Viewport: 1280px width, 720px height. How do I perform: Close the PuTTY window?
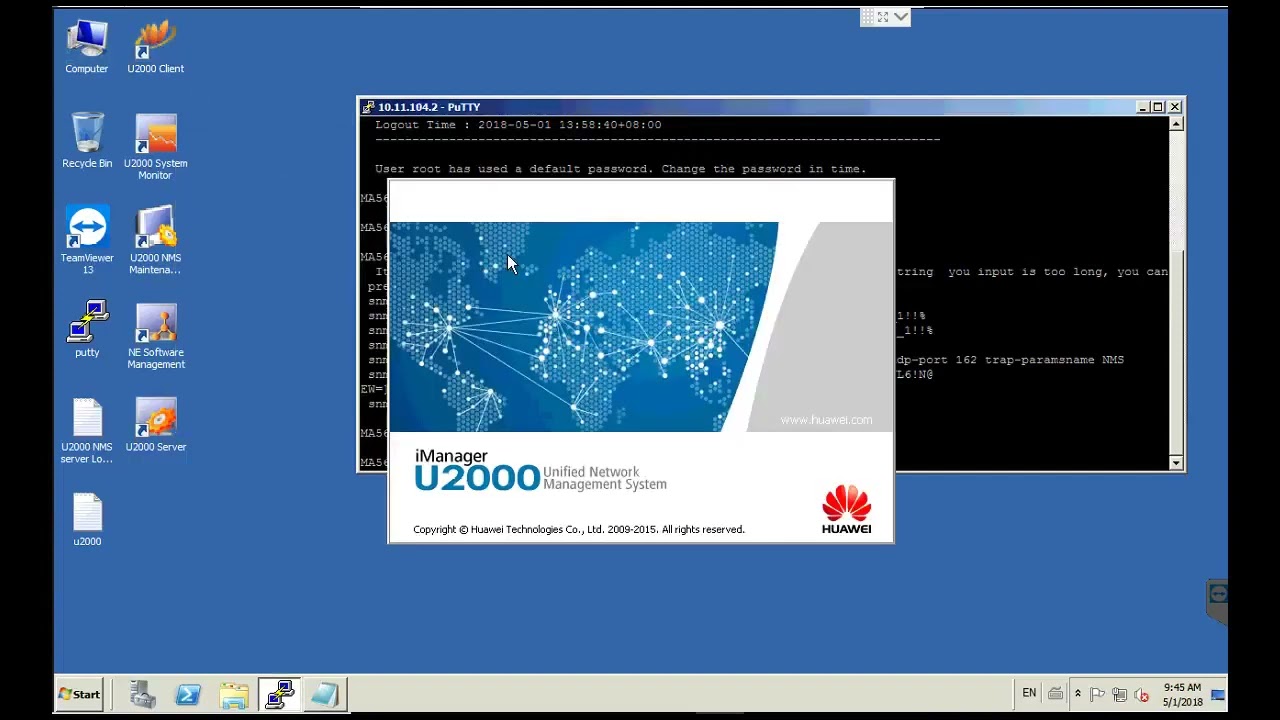1175,107
